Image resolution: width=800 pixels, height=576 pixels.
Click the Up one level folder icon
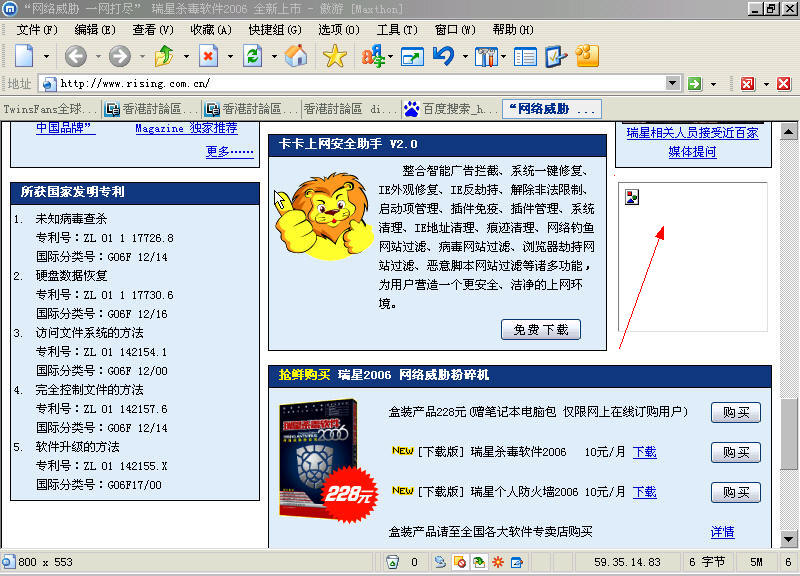164,56
